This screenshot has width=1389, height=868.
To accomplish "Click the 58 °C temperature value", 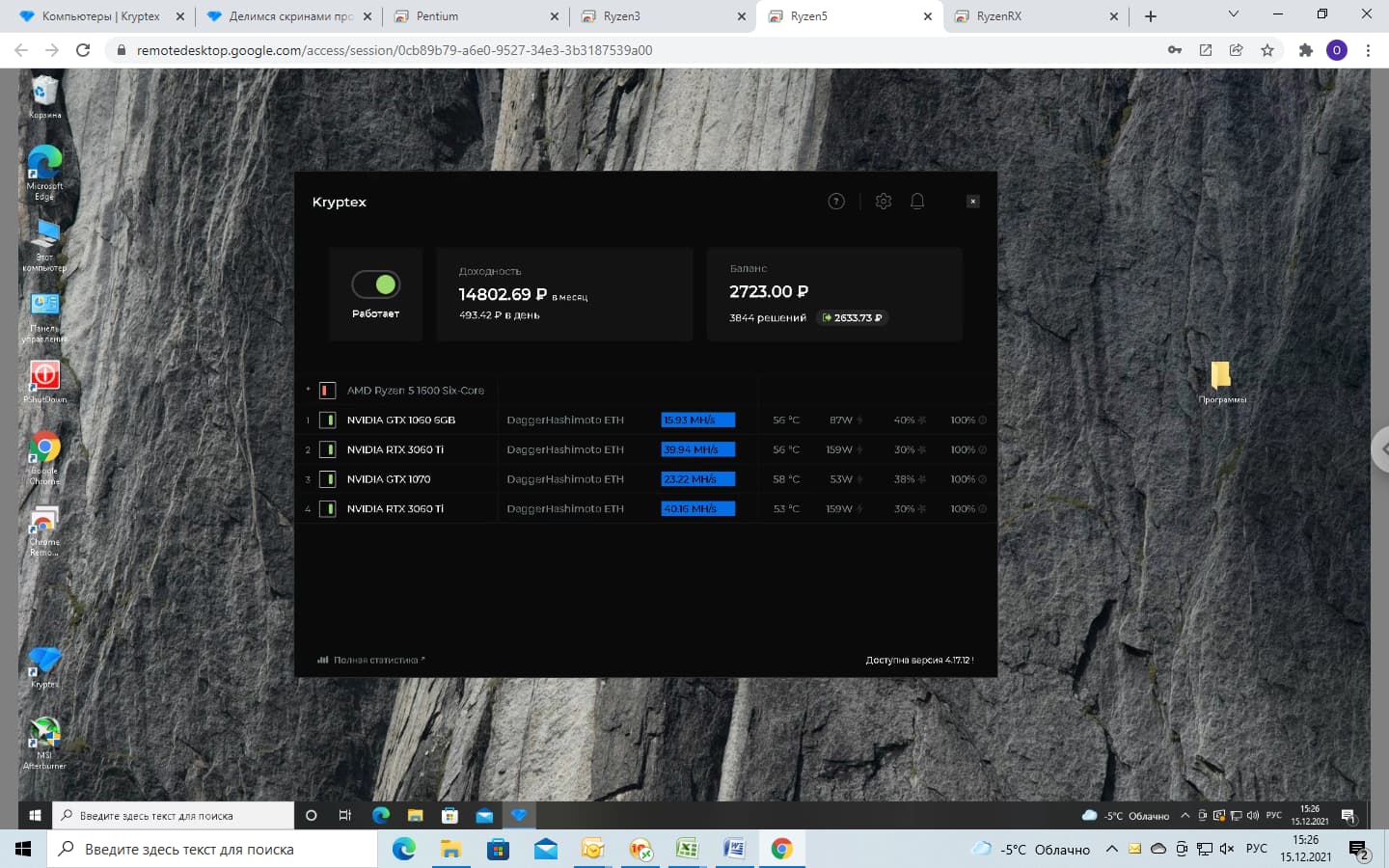I will [x=786, y=479].
